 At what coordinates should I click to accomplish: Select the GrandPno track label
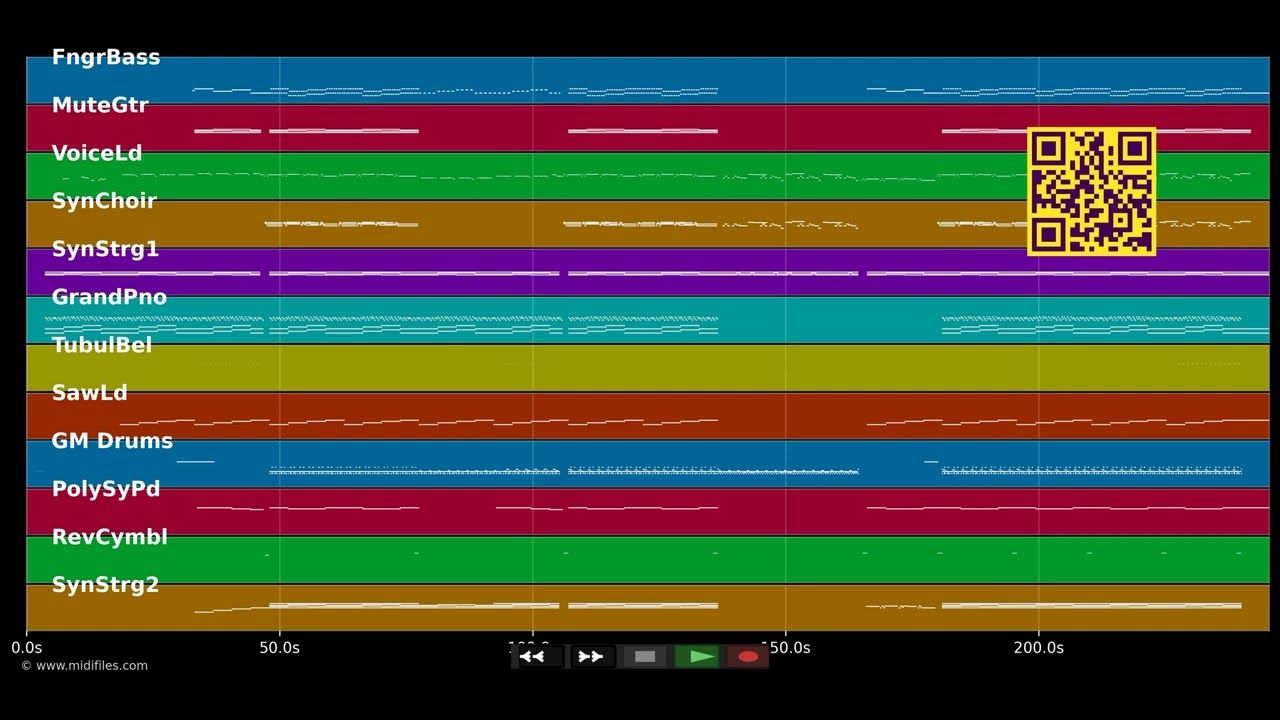[109, 297]
